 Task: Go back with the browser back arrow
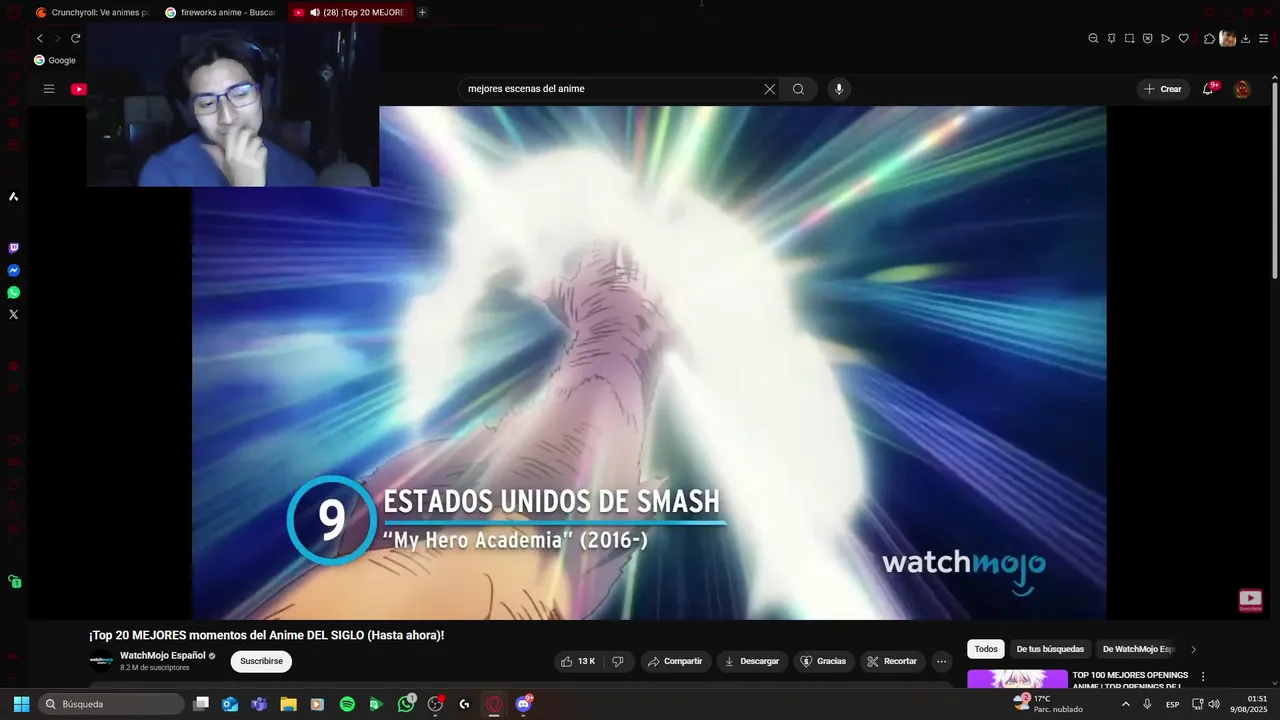pos(40,38)
